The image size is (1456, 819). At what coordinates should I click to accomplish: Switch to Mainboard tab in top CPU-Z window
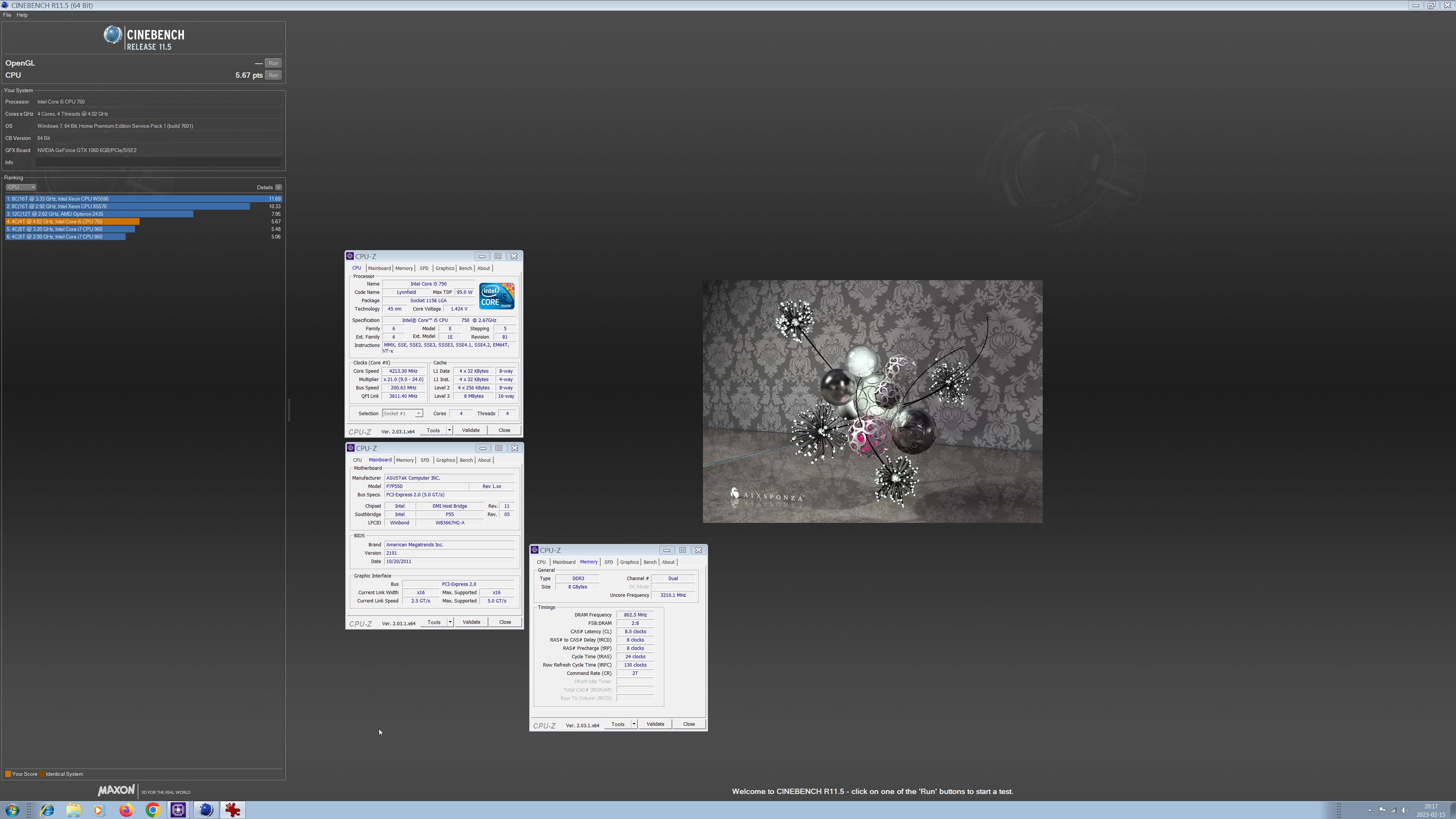pos(379,268)
